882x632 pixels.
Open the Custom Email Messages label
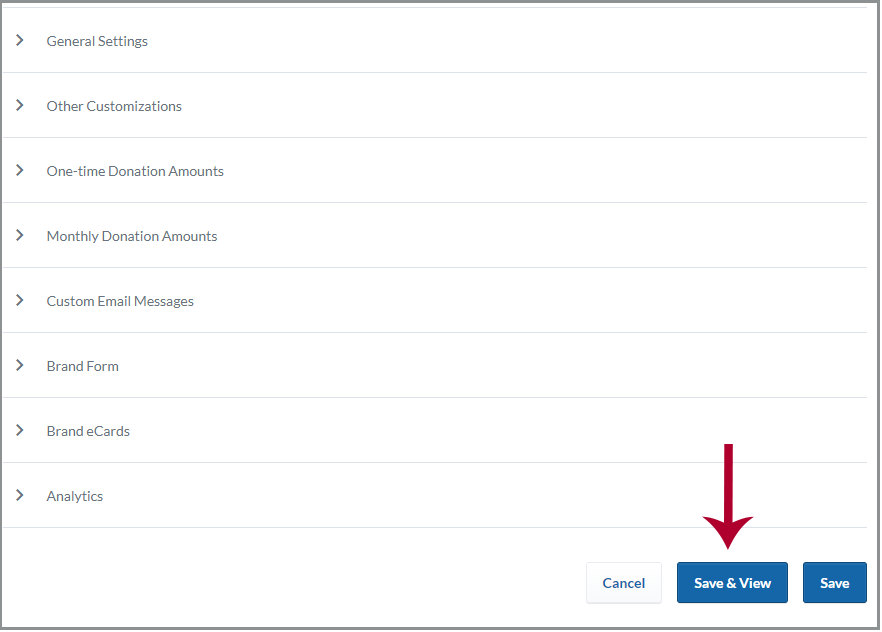[x=120, y=301]
